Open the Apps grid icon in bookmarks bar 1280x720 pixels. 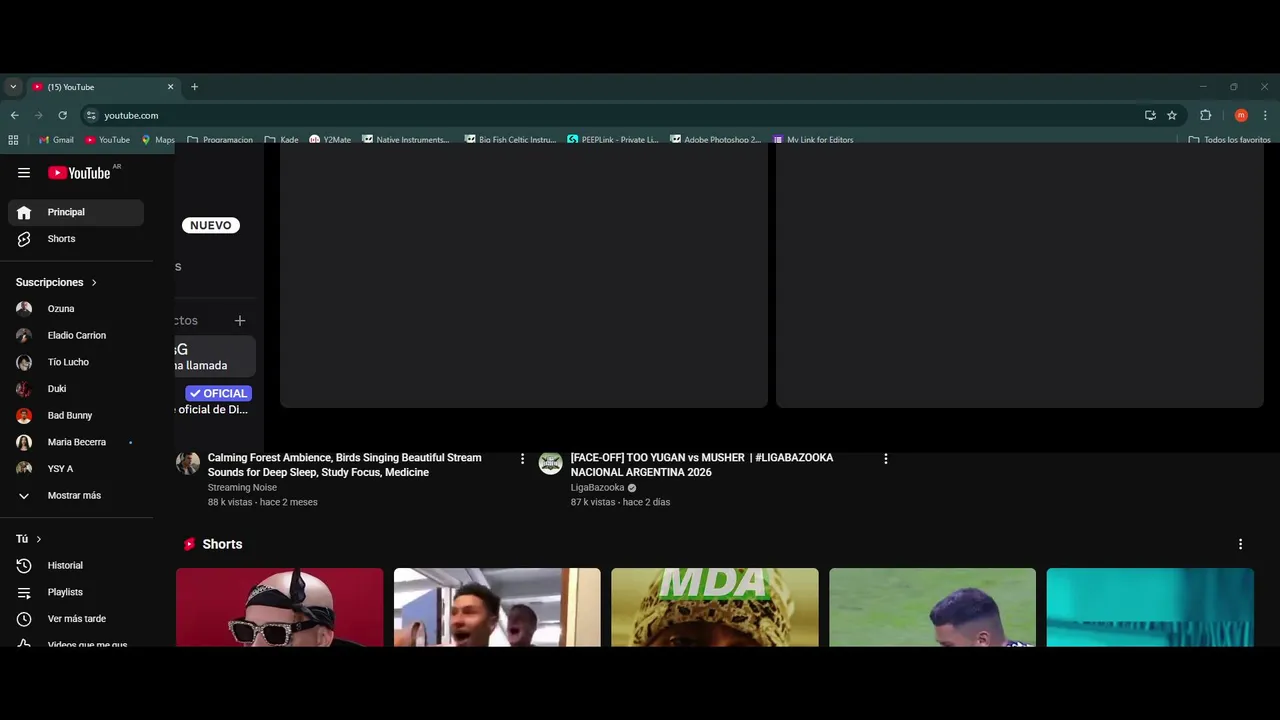click(x=13, y=140)
